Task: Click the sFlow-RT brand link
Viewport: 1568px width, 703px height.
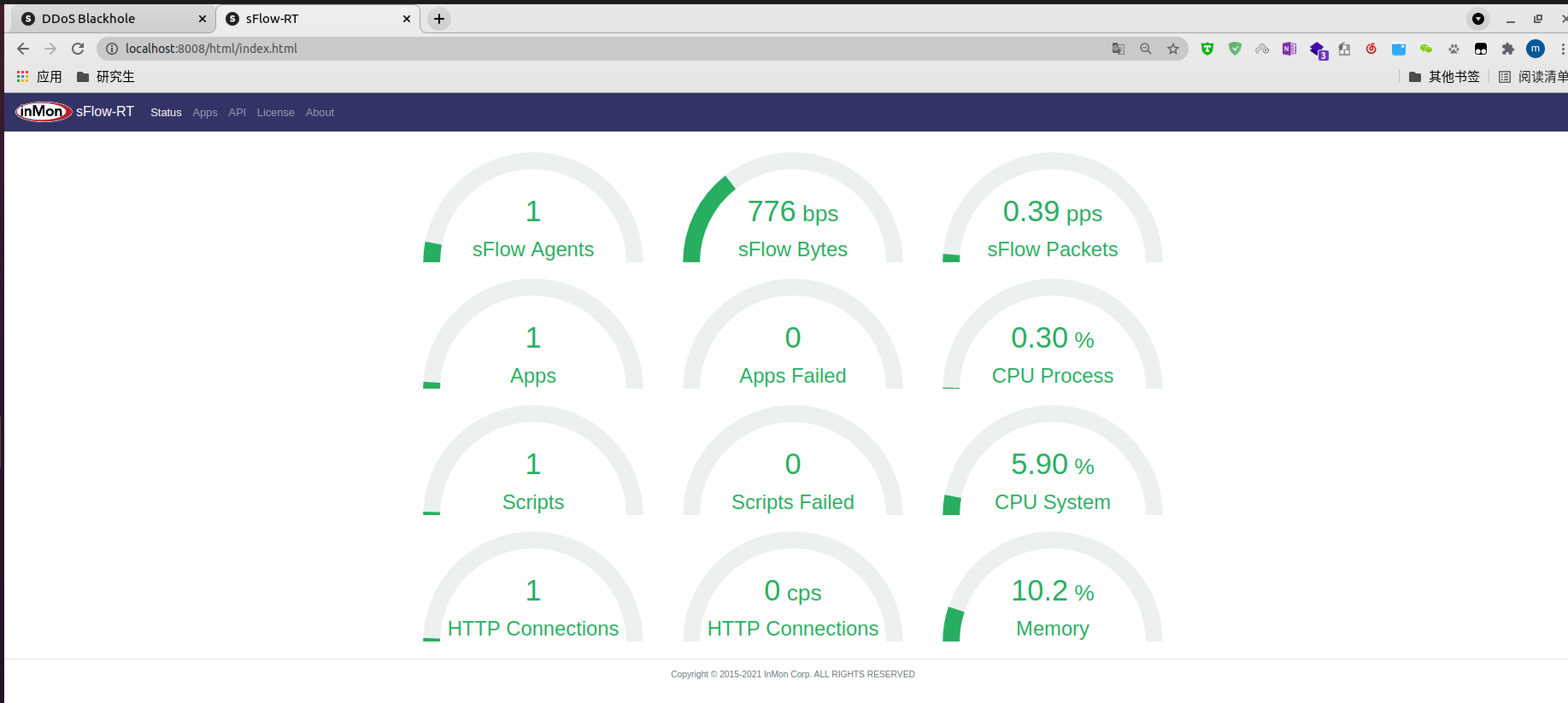Action: coord(105,112)
